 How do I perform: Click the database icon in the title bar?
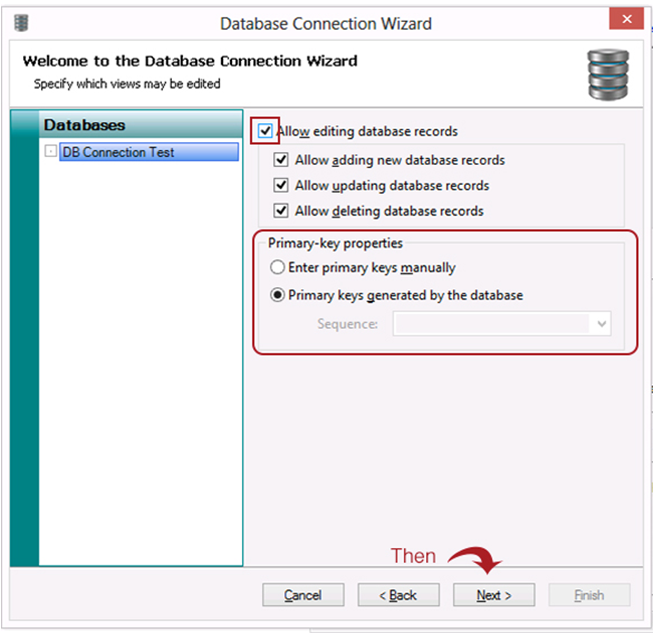coord(21,23)
